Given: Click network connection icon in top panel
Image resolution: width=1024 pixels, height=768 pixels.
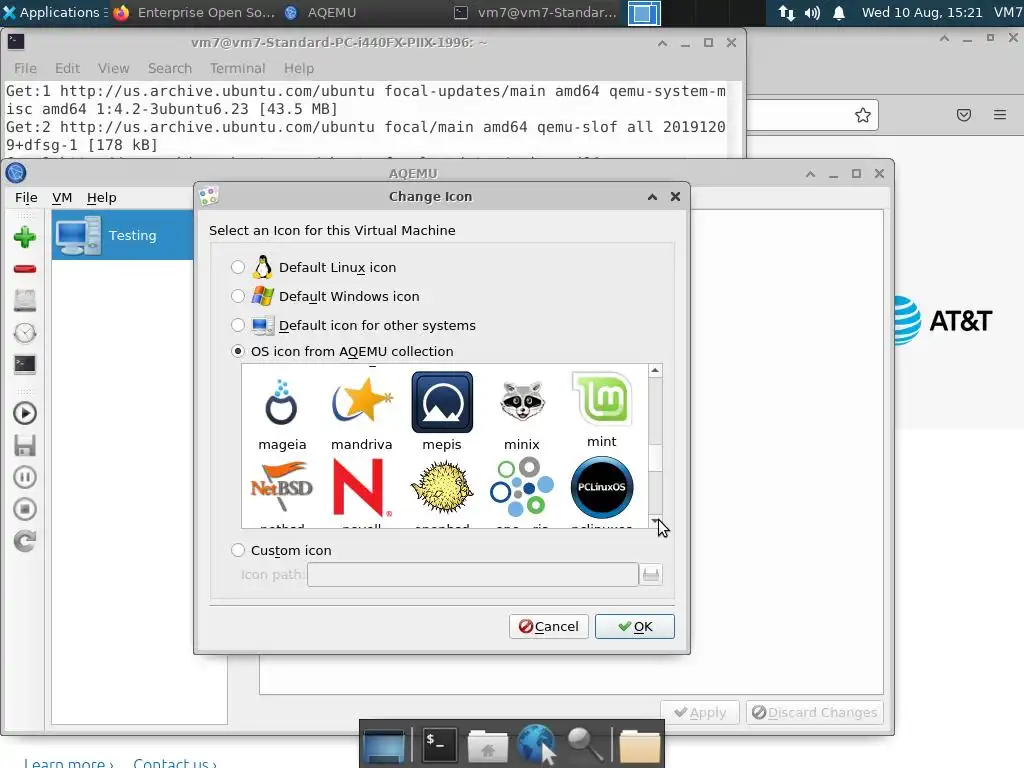Looking at the screenshot, I should pyautogui.click(x=786, y=12).
